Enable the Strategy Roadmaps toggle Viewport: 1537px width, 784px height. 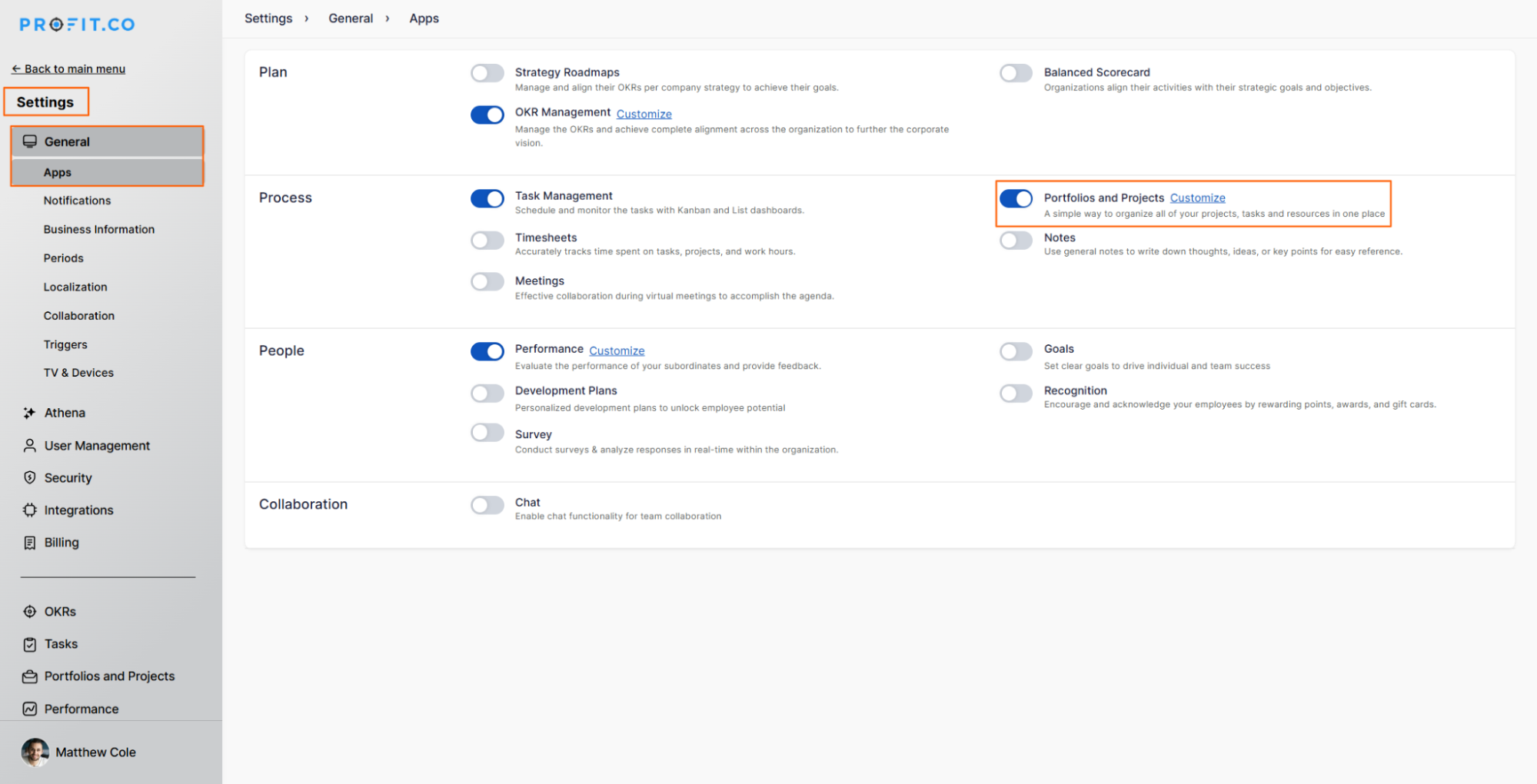click(487, 73)
